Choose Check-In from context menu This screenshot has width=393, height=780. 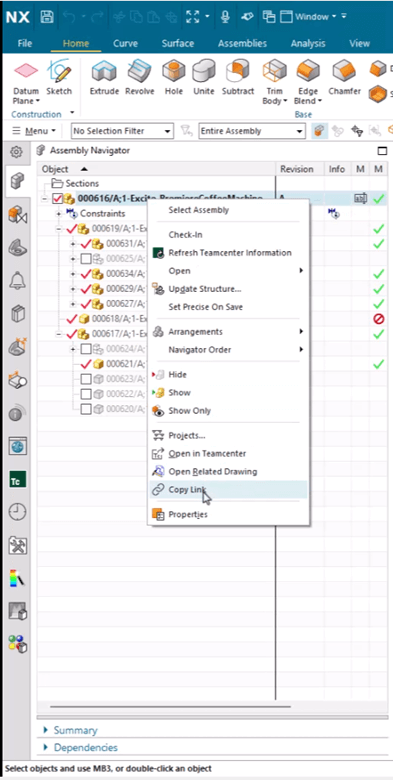229,234
